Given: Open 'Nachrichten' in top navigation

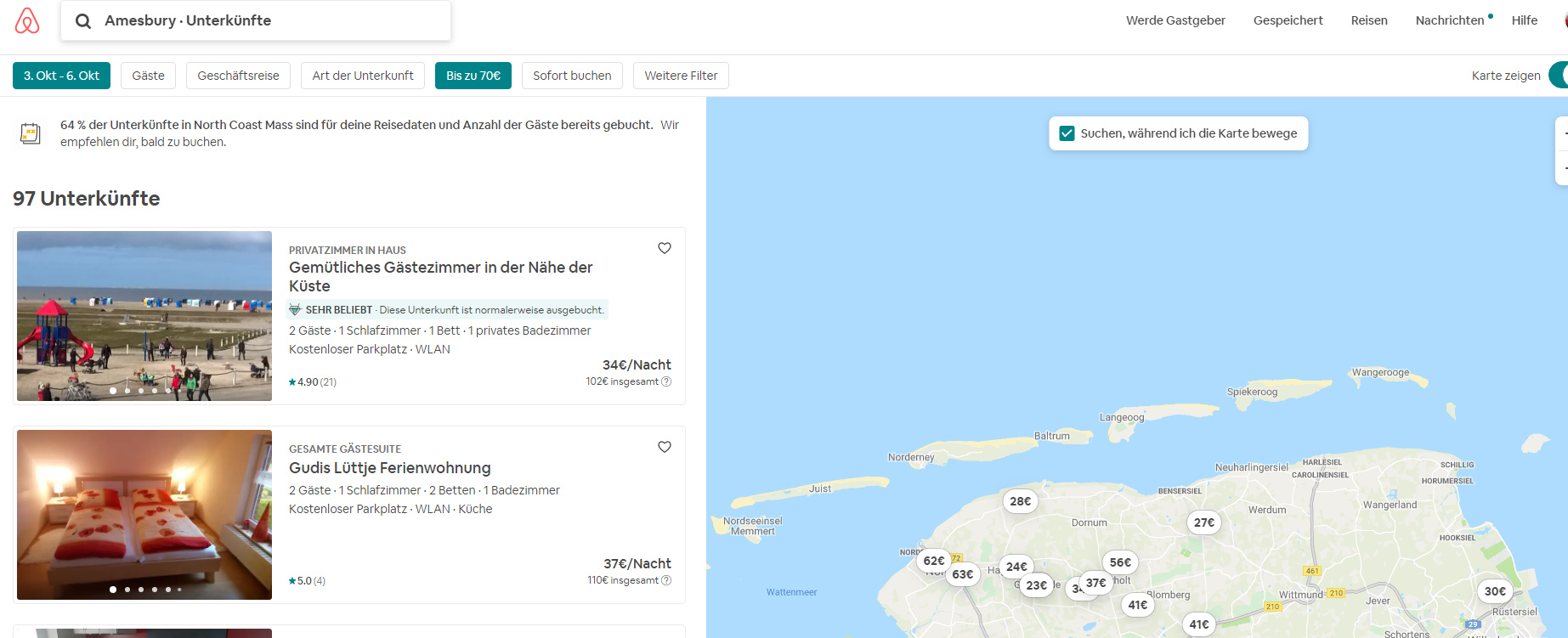Looking at the screenshot, I should tap(1451, 20).
